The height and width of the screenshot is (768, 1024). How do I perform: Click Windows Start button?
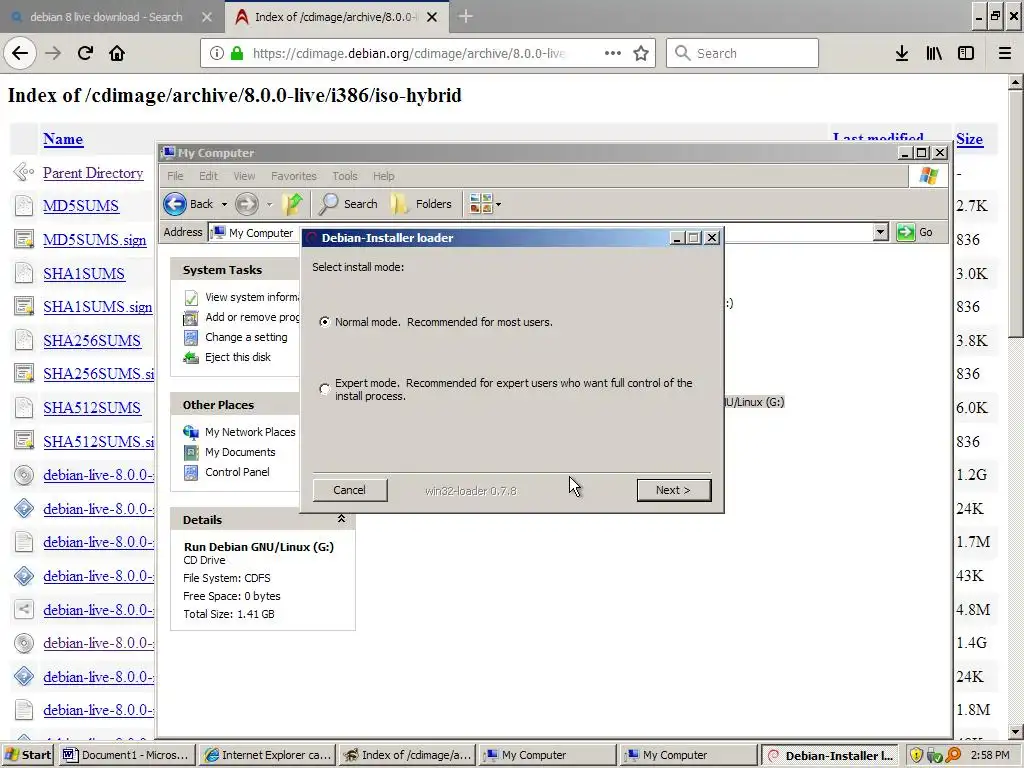[28, 755]
